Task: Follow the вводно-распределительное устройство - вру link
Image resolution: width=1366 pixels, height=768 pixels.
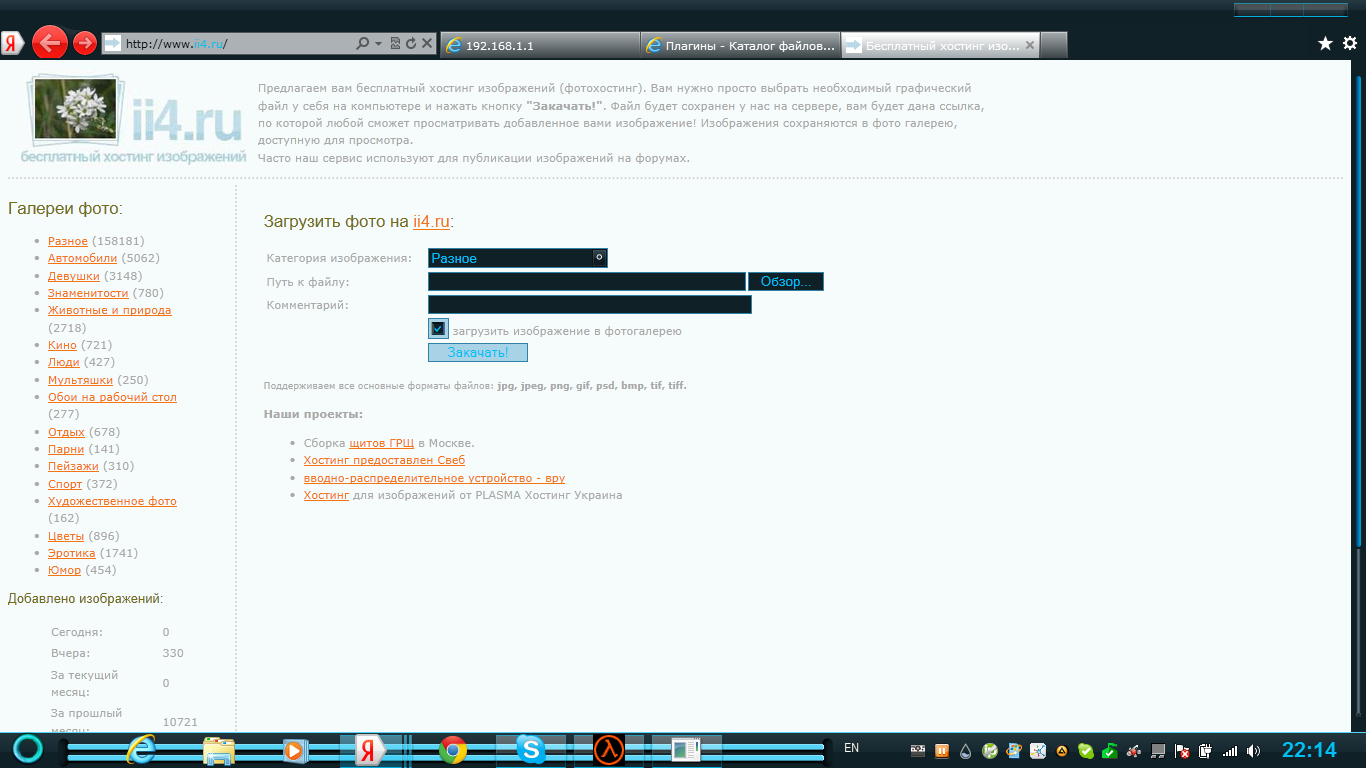Action: tap(434, 478)
